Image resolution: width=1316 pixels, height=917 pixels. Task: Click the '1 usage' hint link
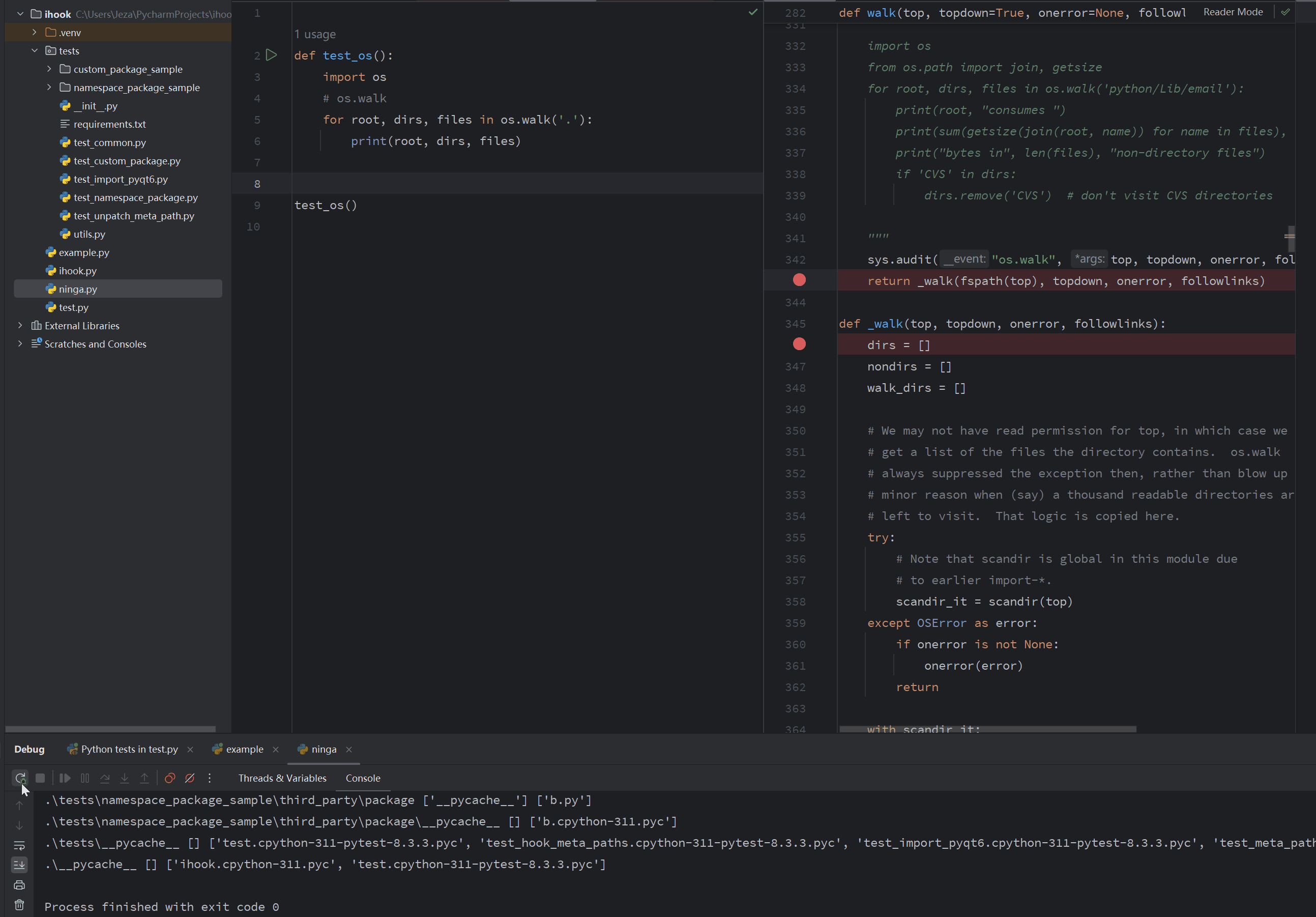[x=315, y=35]
